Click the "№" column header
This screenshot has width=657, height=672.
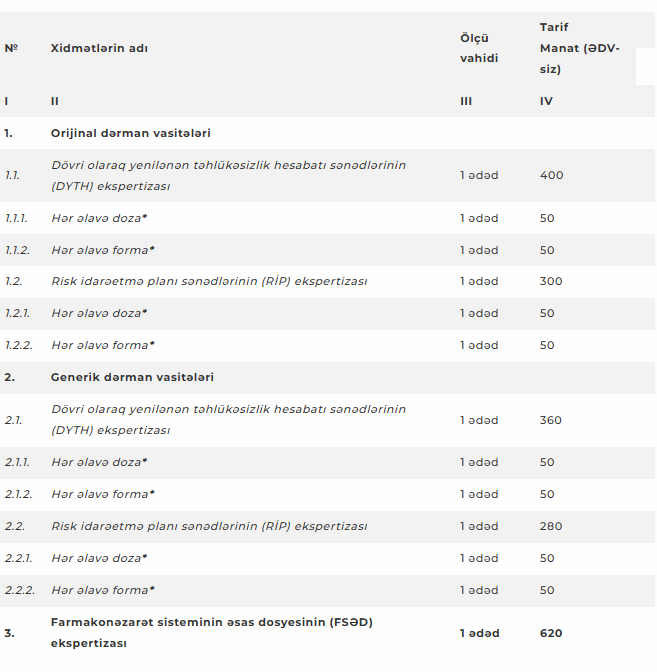(11, 48)
